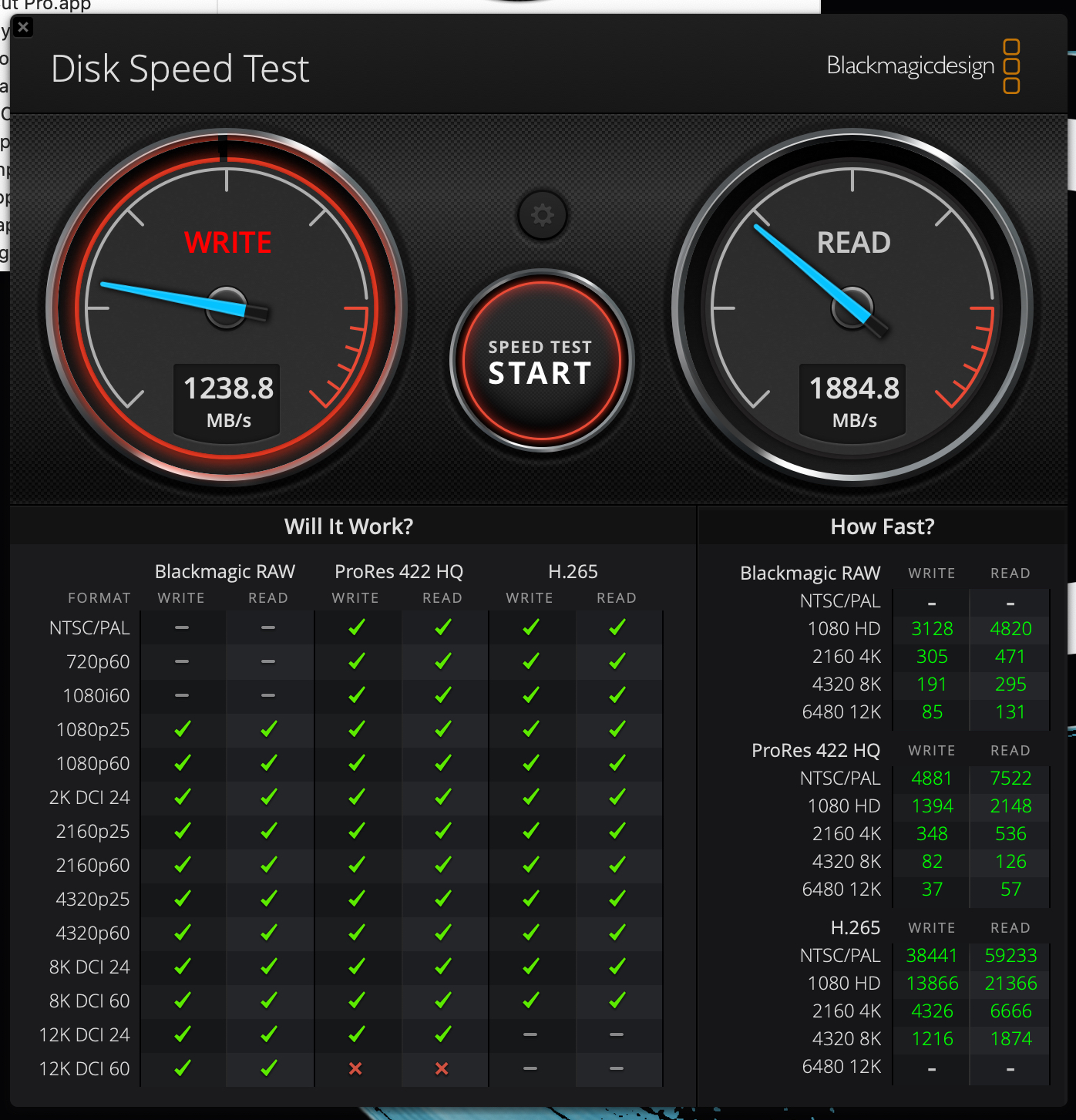The width and height of the screenshot is (1076, 1120).
Task: Click the read speed value 1884.8
Action: pos(855,388)
